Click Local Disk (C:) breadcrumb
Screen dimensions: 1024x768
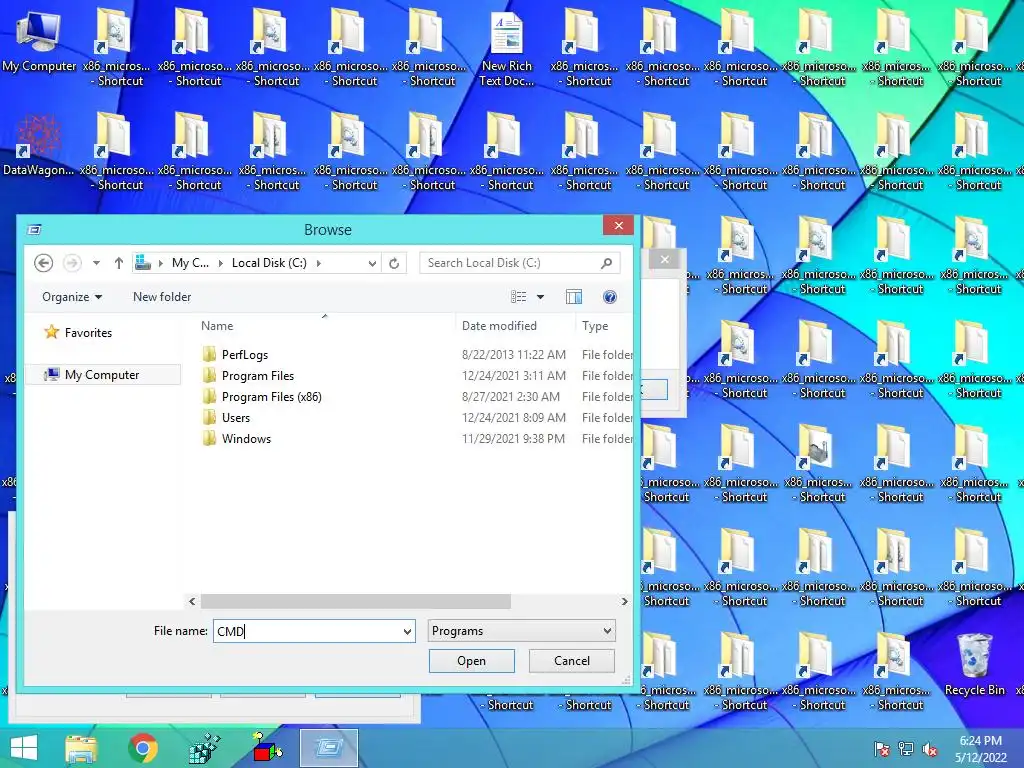[269, 263]
